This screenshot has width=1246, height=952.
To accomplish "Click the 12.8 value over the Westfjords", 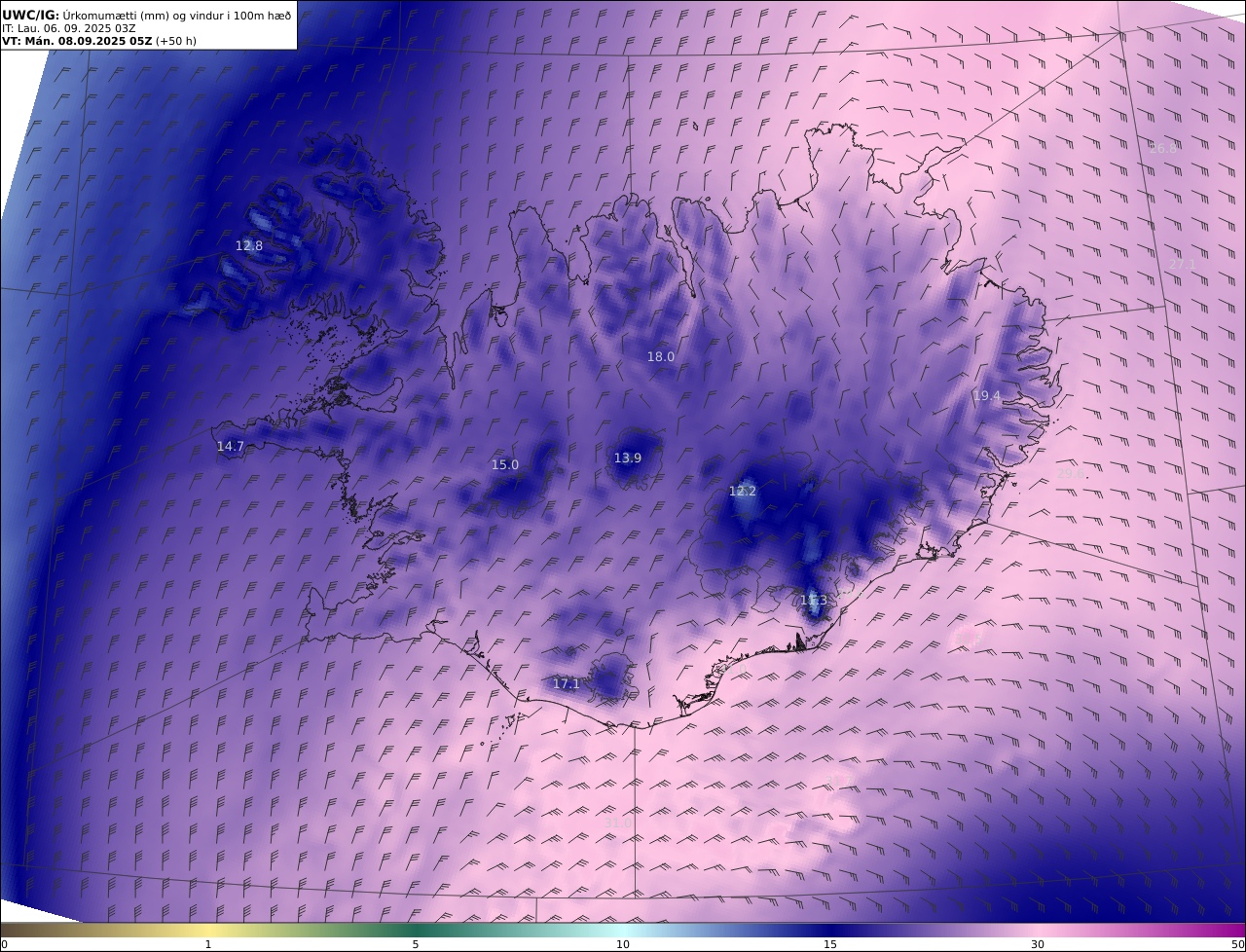I will click(x=249, y=246).
